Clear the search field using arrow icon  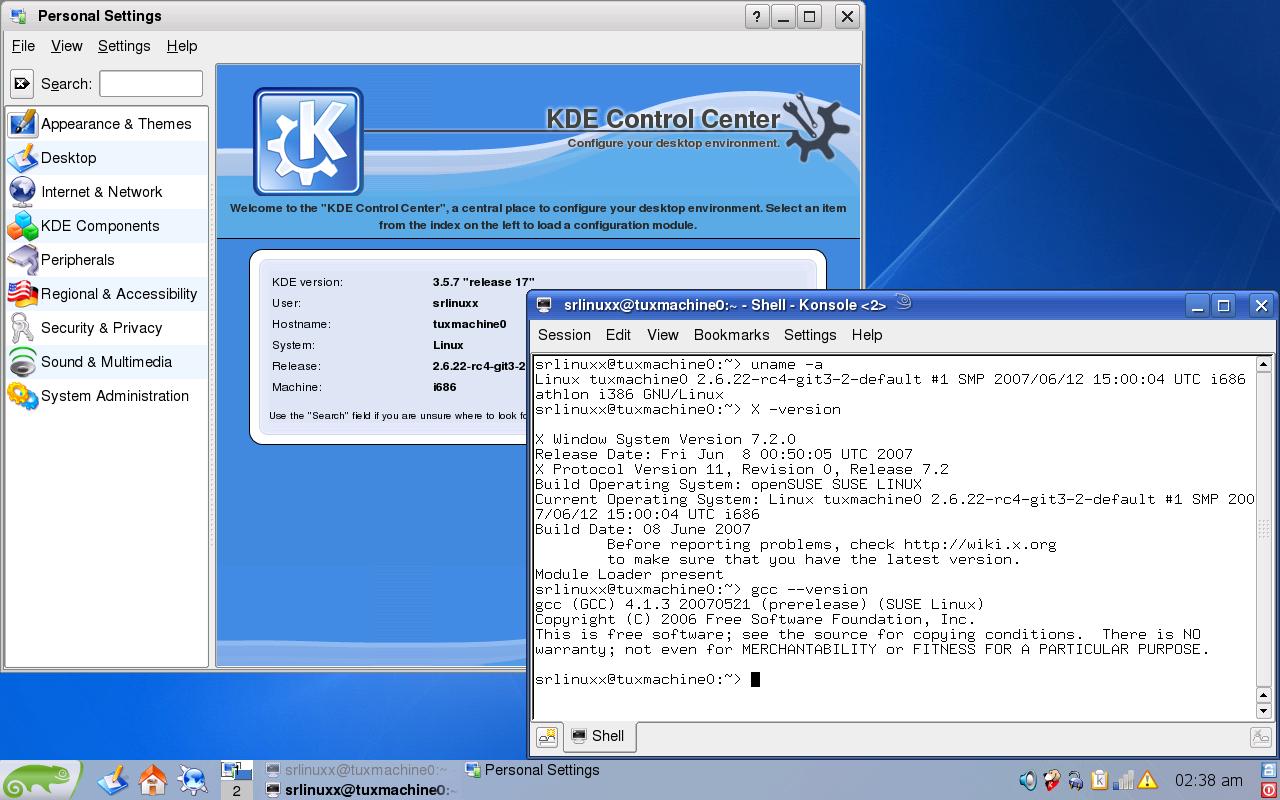(22, 84)
